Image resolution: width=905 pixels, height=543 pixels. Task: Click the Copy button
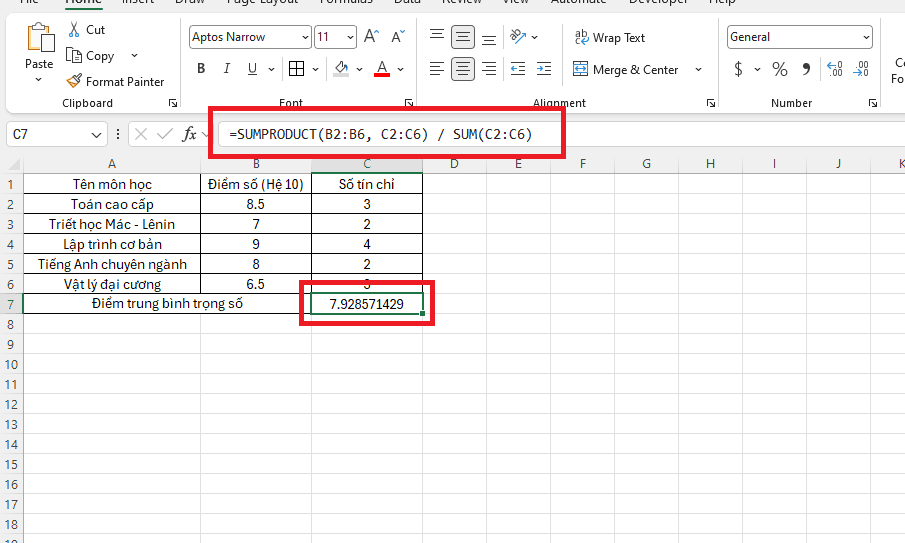click(x=91, y=56)
